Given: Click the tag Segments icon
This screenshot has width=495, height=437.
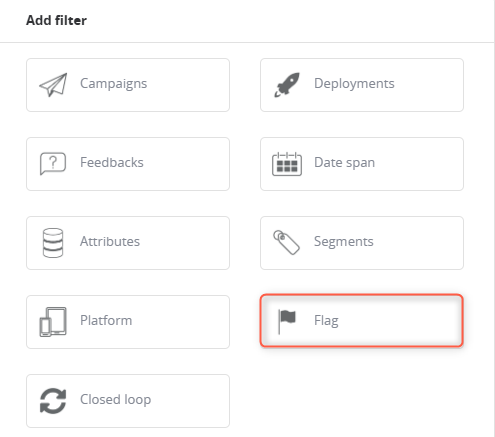Looking at the screenshot, I should (287, 242).
